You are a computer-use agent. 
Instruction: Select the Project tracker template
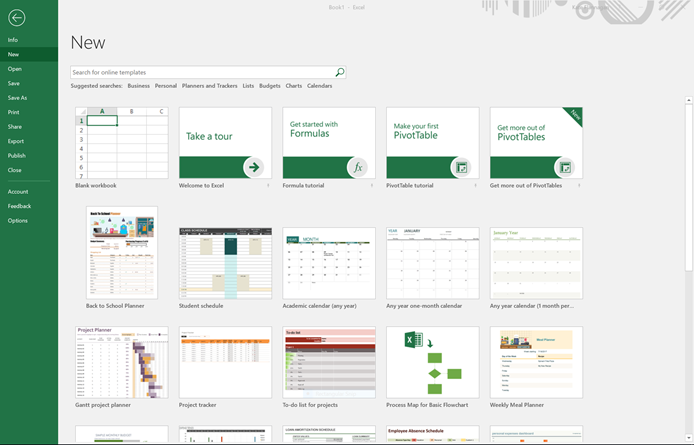(225, 363)
